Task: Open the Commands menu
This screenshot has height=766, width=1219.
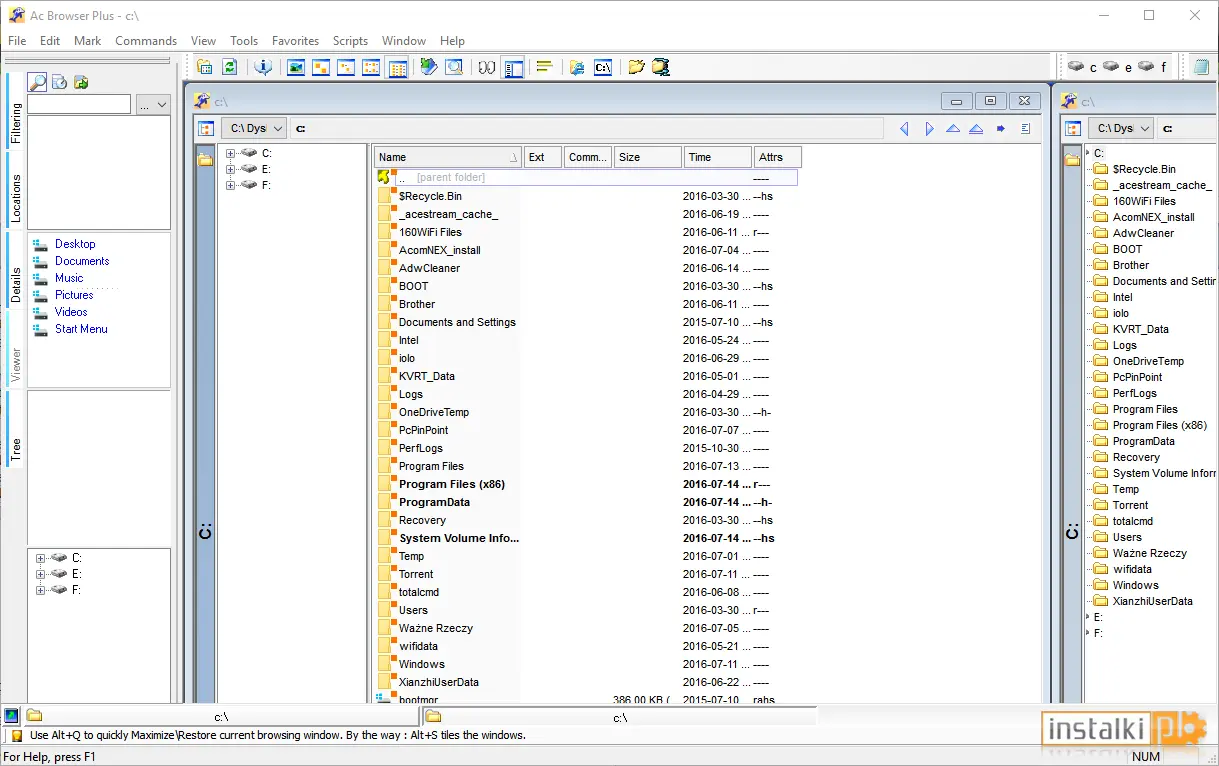Action: click(146, 41)
